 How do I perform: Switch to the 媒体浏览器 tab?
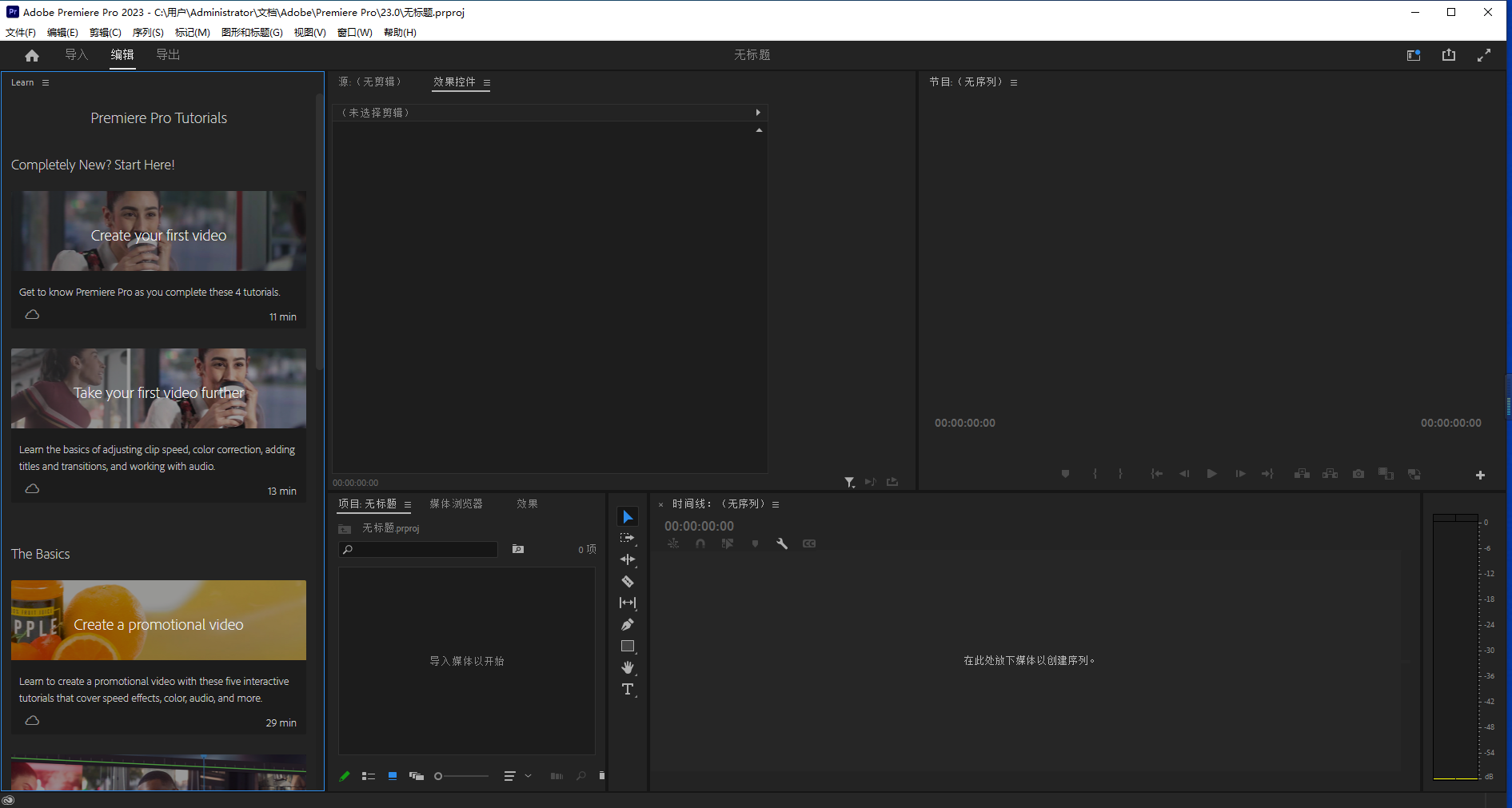456,504
